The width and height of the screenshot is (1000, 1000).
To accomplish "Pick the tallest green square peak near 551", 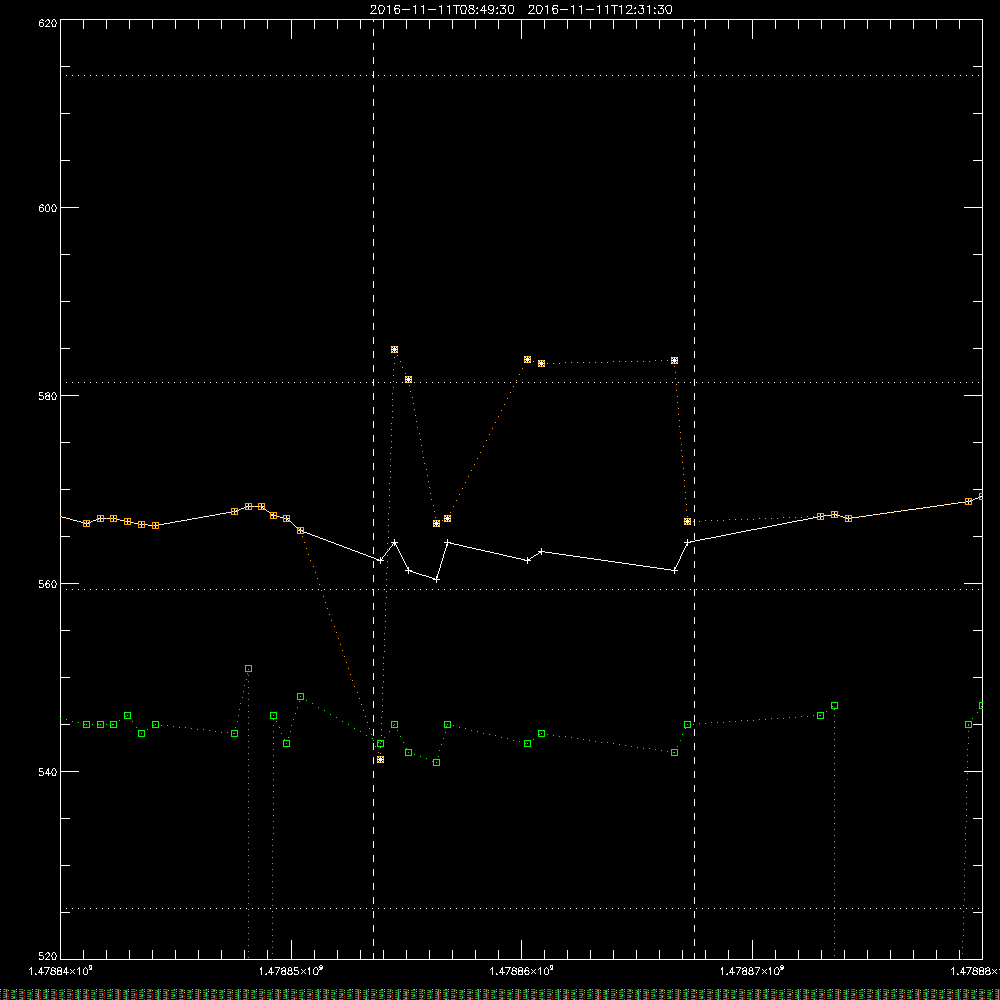I will point(249,668).
